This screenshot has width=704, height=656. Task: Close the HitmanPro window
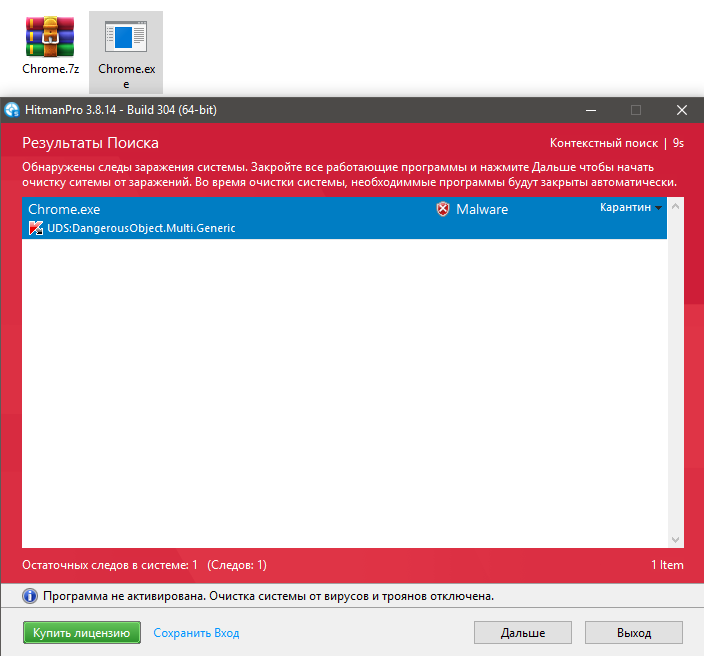pos(682,110)
